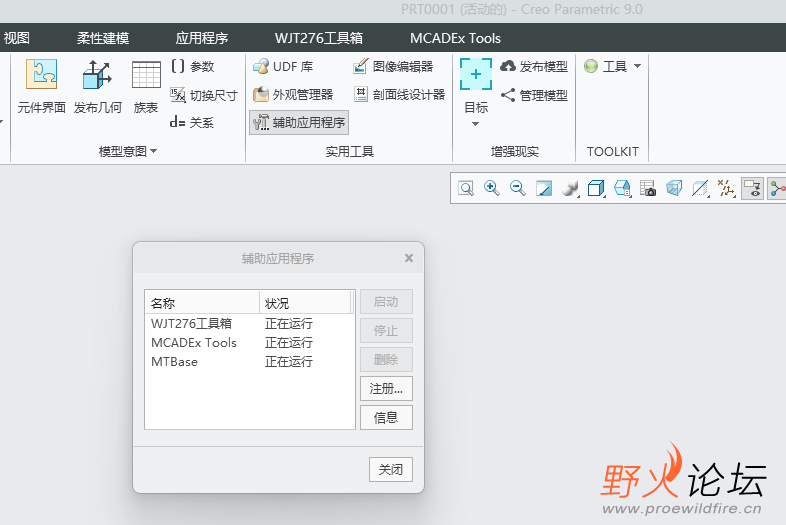The height and width of the screenshot is (525, 786).
Task: Open the WJT276工具箱 tab
Action: [319, 38]
